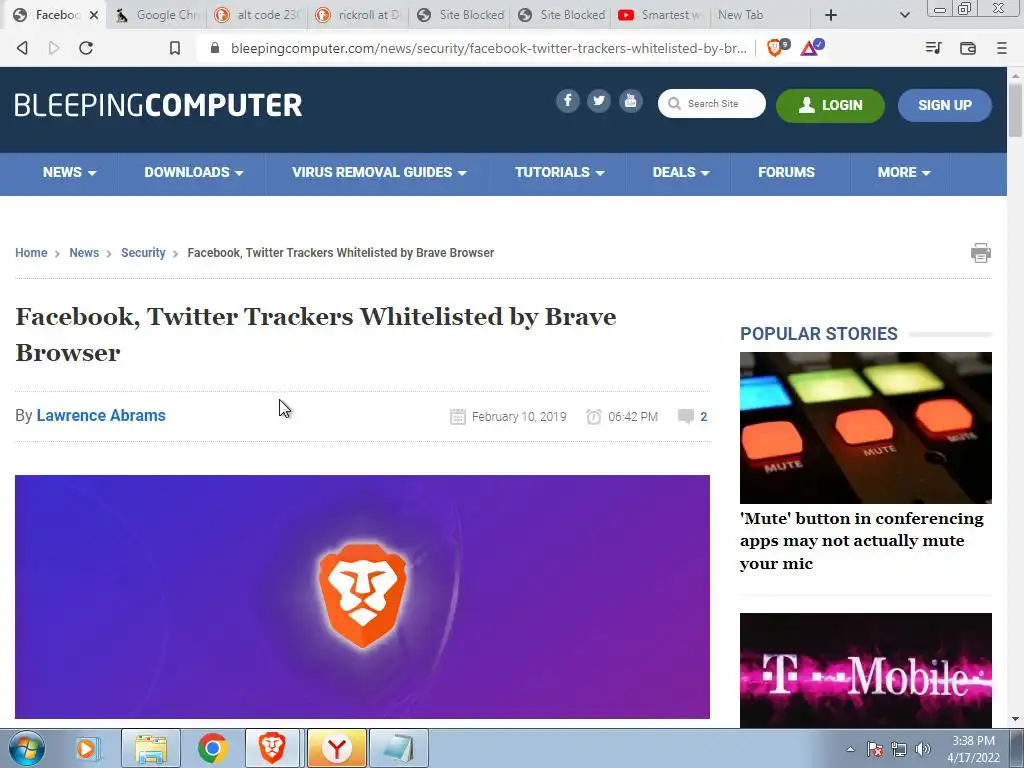This screenshot has width=1024, height=768.
Task: Print the article using printer icon
Action: 980,253
